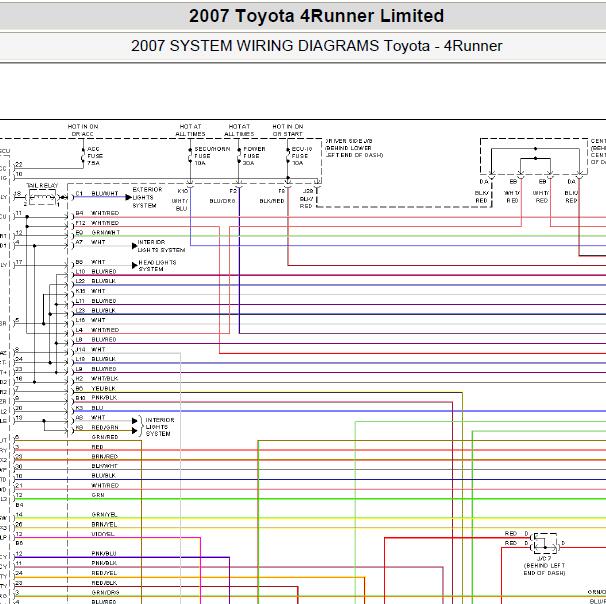Select the 'DRIVER SIDE J/B' location note

tap(354, 148)
